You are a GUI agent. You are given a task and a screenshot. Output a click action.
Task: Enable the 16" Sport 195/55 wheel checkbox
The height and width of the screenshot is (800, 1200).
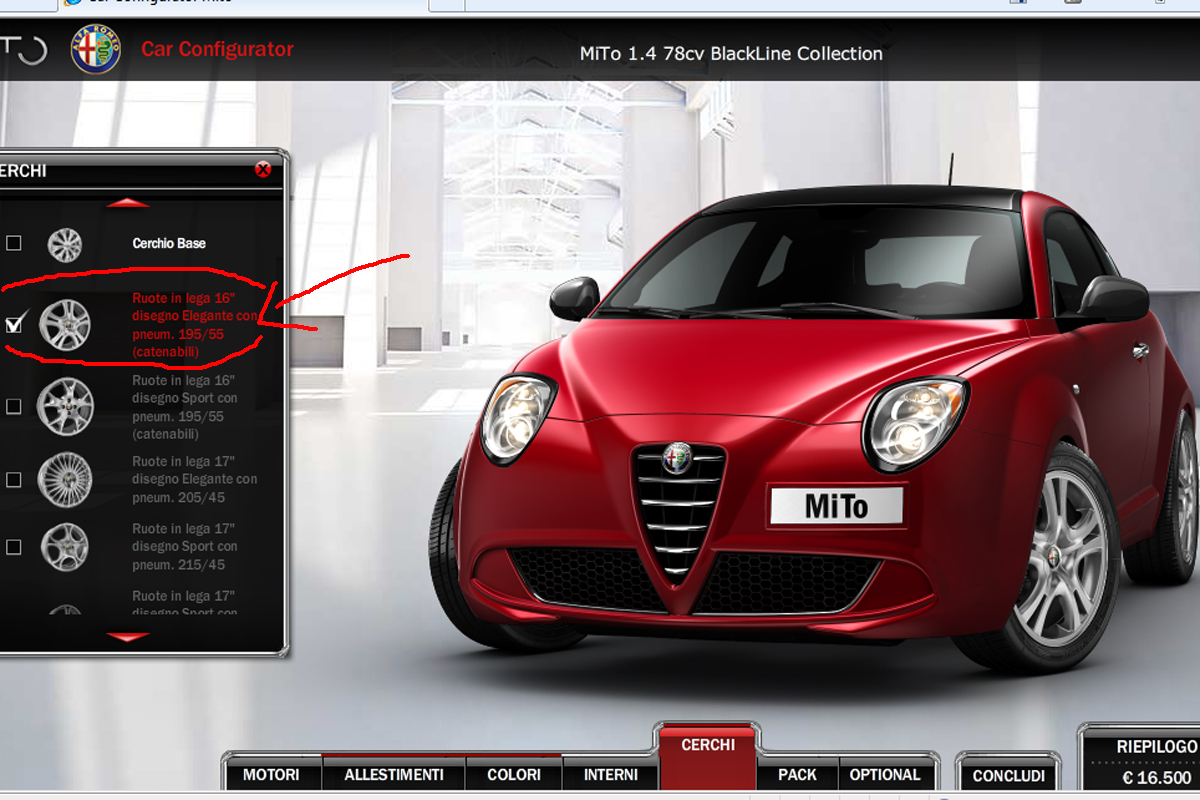pos(14,406)
